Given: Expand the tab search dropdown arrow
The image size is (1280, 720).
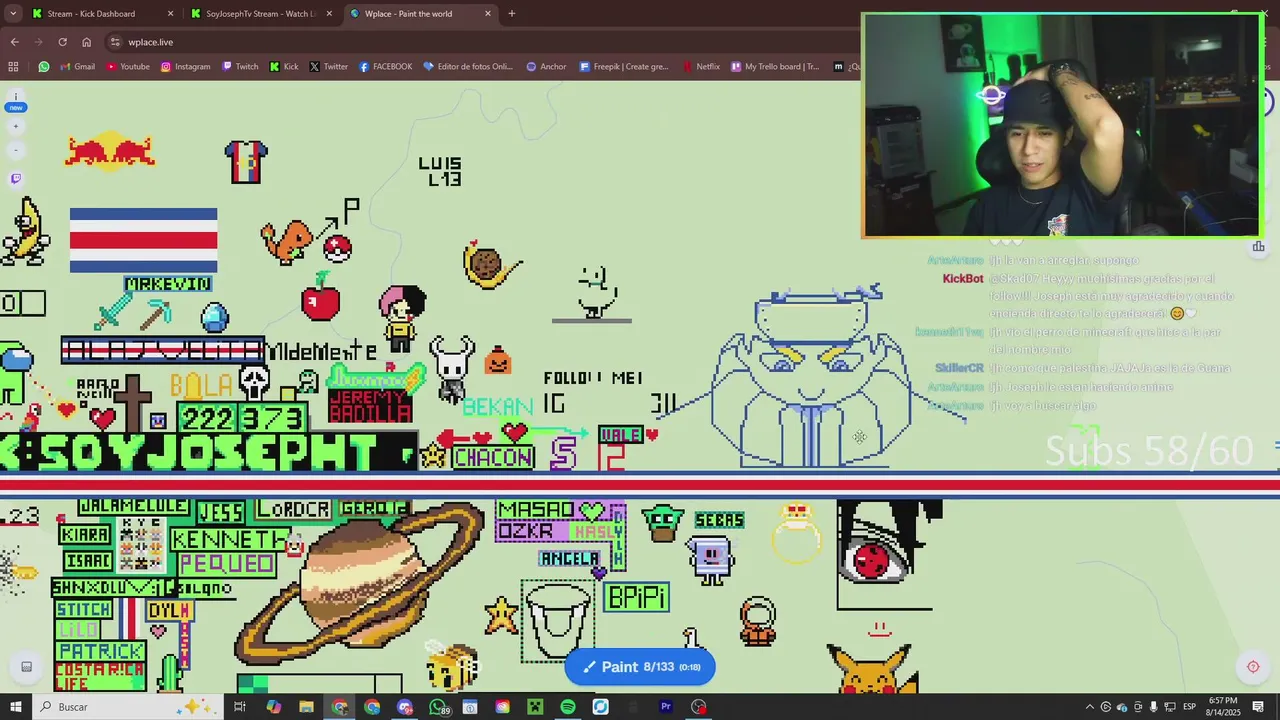Looking at the screenshot, I should [13, 14].
